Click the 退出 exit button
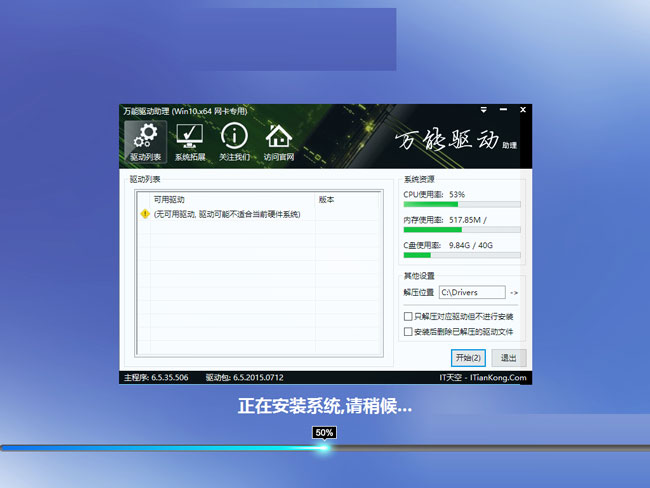650x488 pixels. tap(509, 358)
